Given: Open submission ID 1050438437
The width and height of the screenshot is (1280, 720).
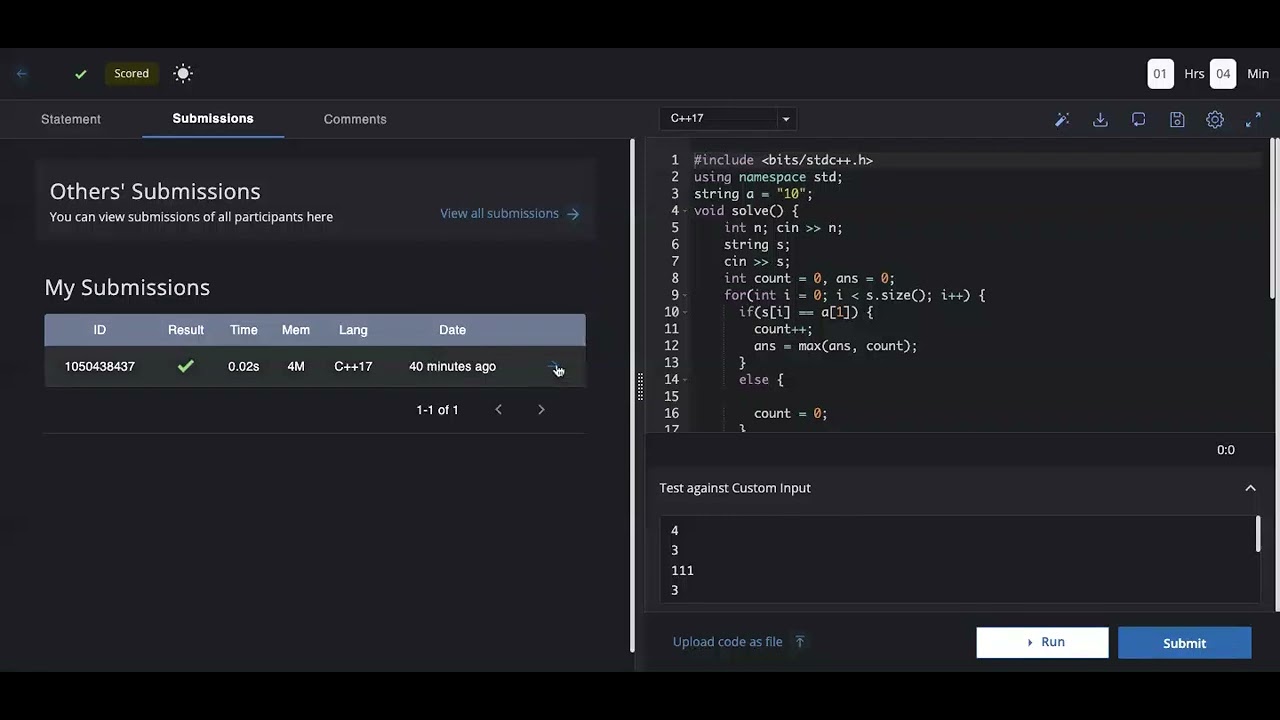Looking at the screenshot, I should pos(100,366).
